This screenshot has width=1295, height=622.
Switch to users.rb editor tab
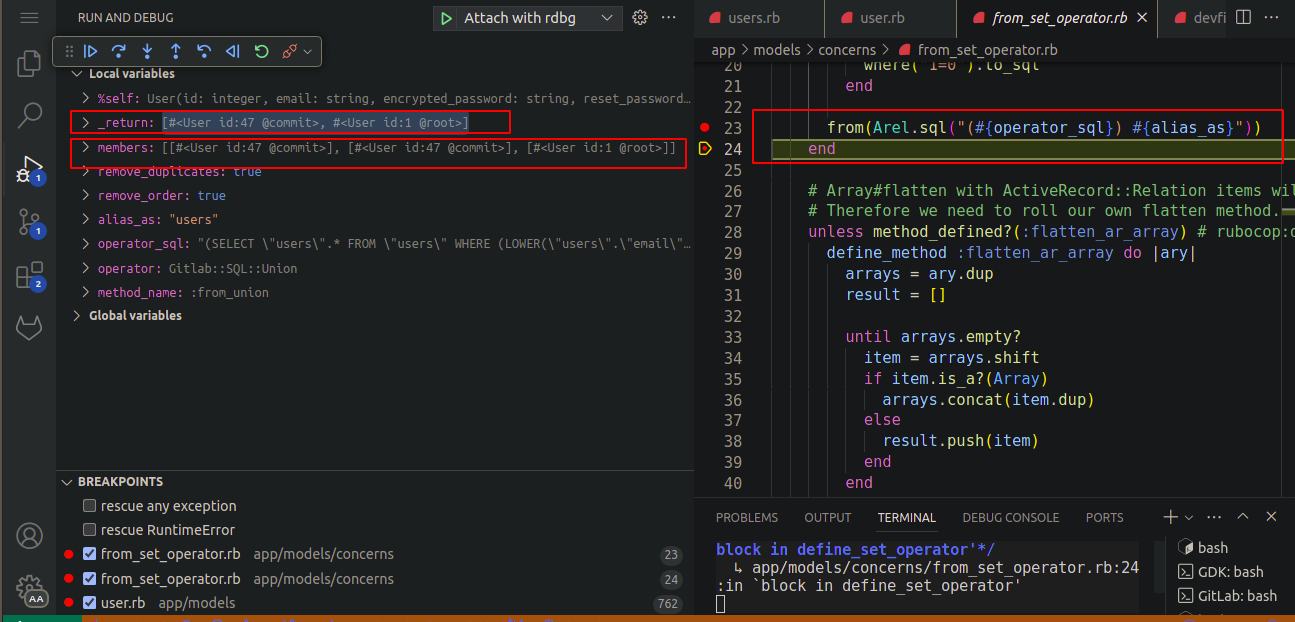(759, 18)
